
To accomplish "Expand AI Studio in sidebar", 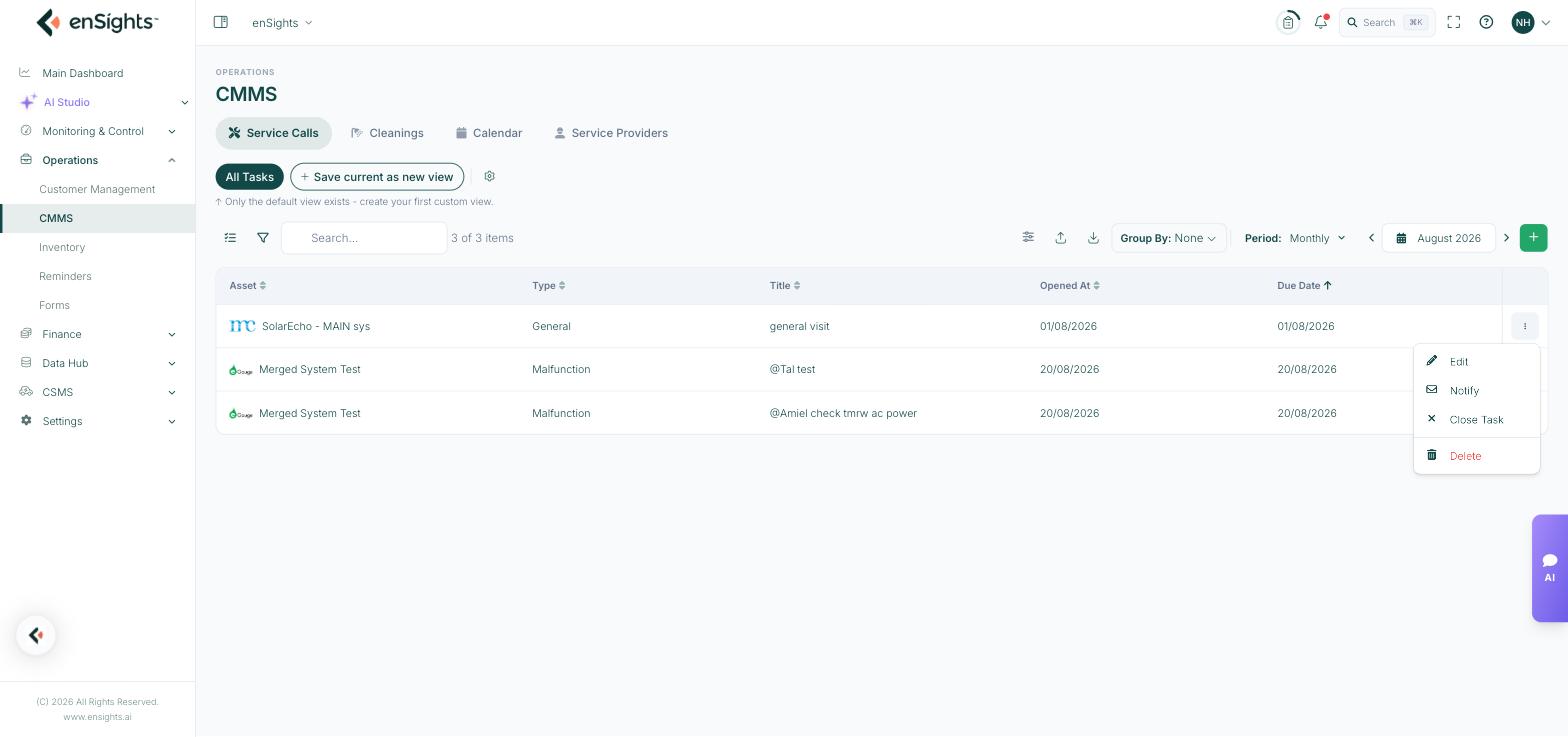I will tap(97, 102).
